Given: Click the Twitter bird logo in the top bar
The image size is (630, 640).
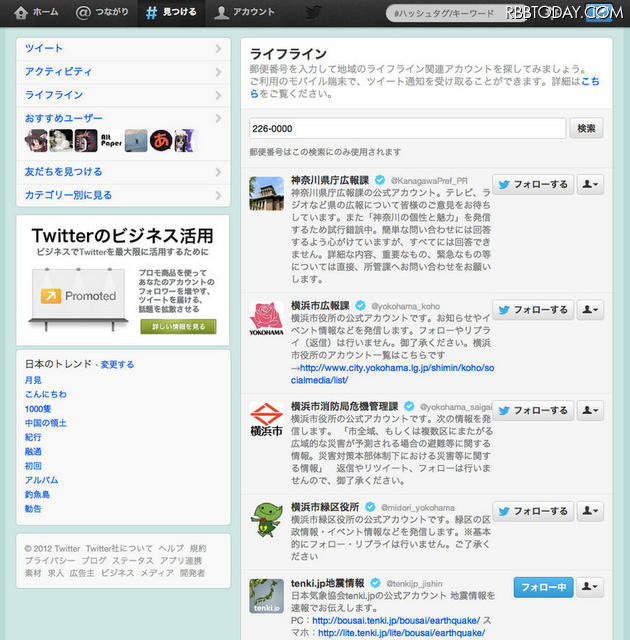Looking at the screenshot, I should pyautogui.click(x=313, y=12).
